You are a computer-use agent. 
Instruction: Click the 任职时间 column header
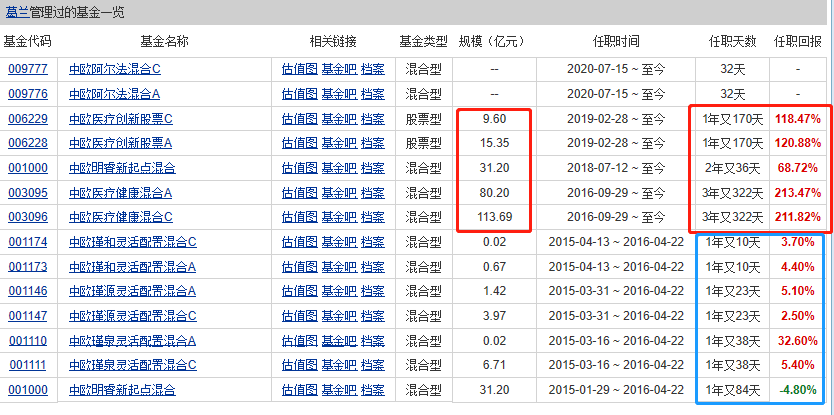click(616, 41)
